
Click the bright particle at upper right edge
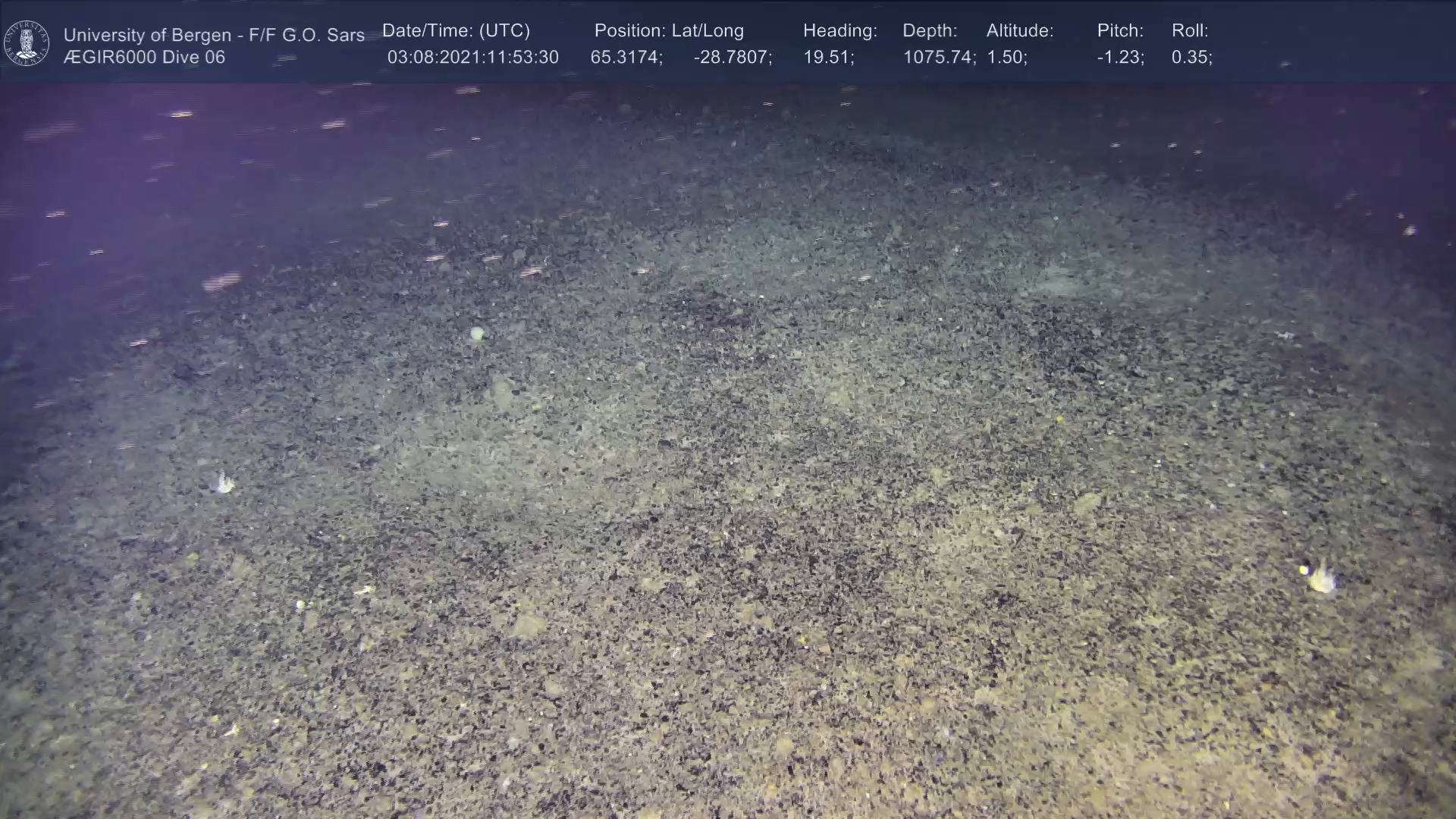tap(1410, 230)
